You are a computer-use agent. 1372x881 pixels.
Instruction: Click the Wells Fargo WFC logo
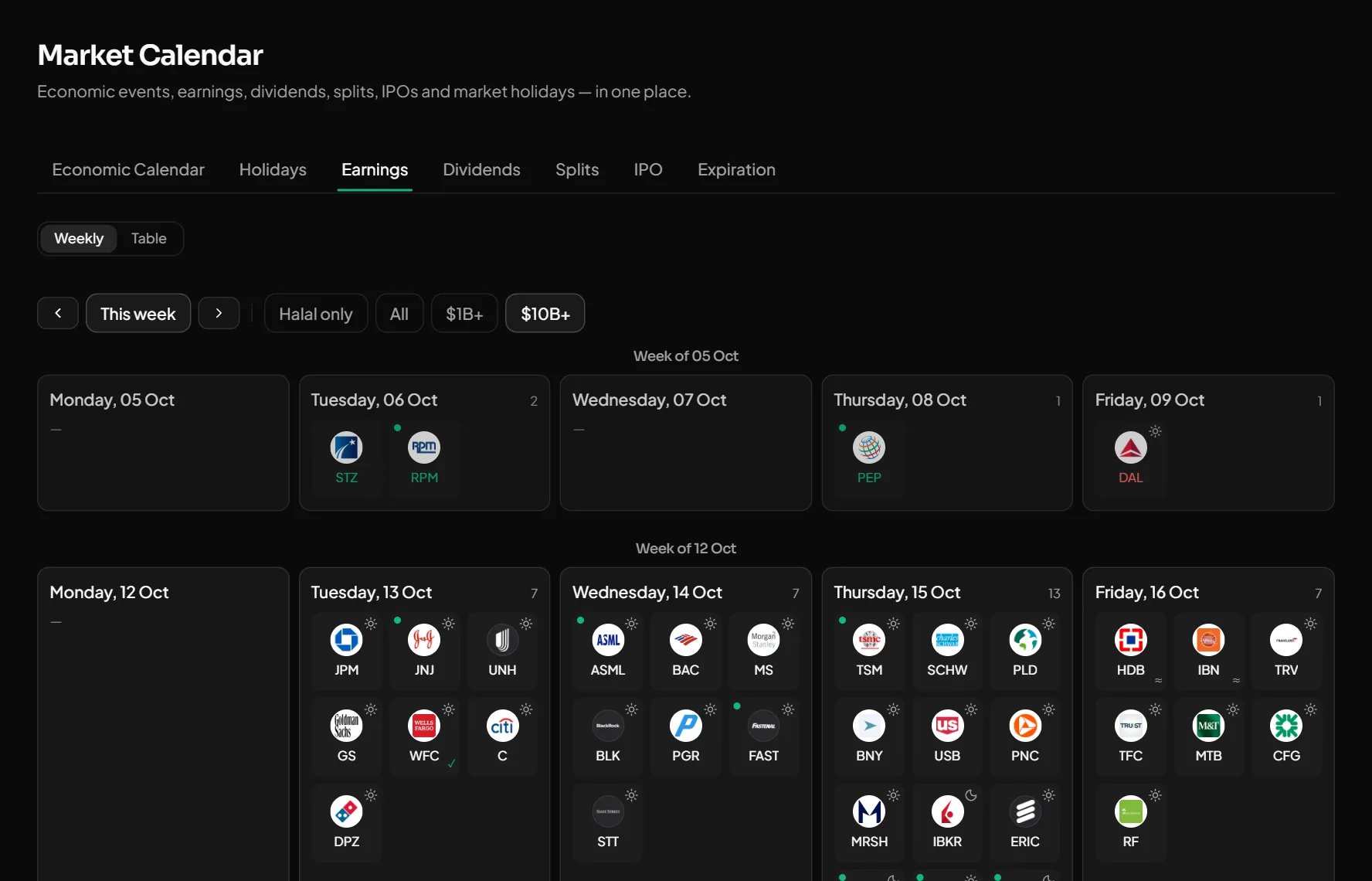tap(424, 726)
